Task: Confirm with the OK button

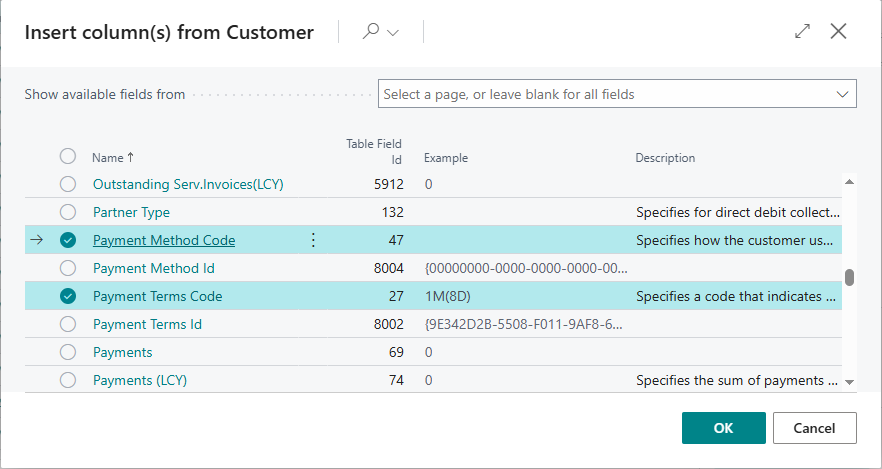Action: (723, 428)
